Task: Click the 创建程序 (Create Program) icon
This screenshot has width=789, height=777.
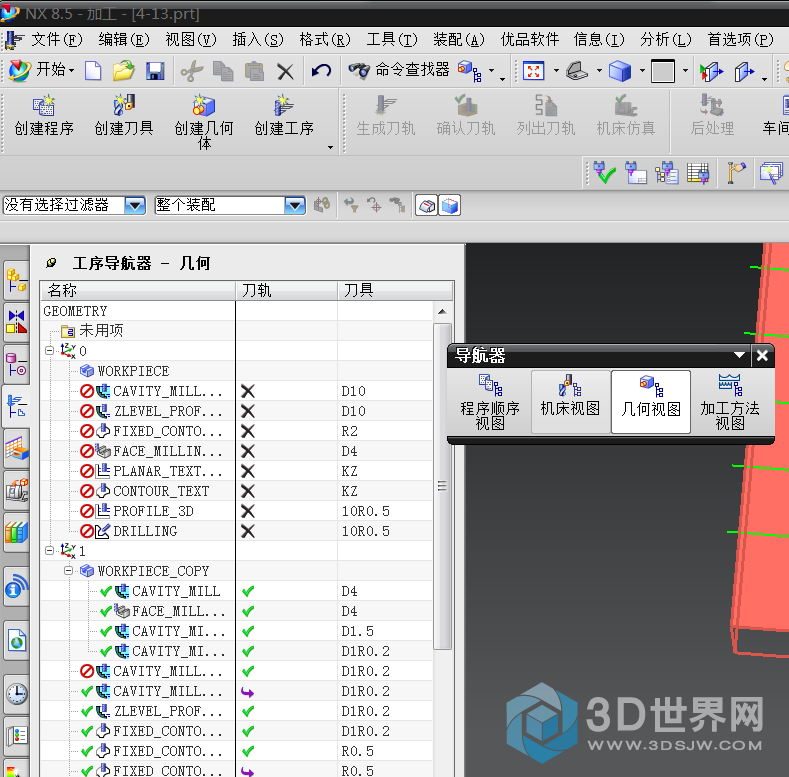Action: [43, 106]
